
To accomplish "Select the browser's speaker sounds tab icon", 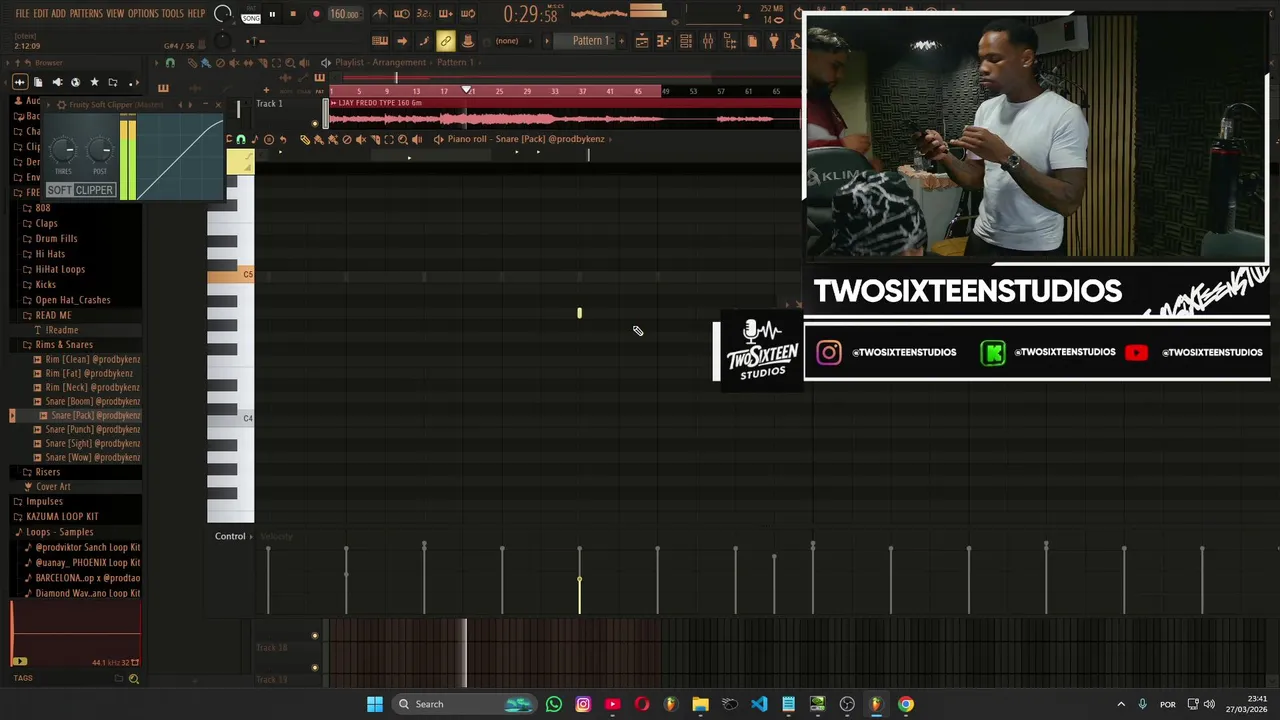I will [x=57, y=82].
